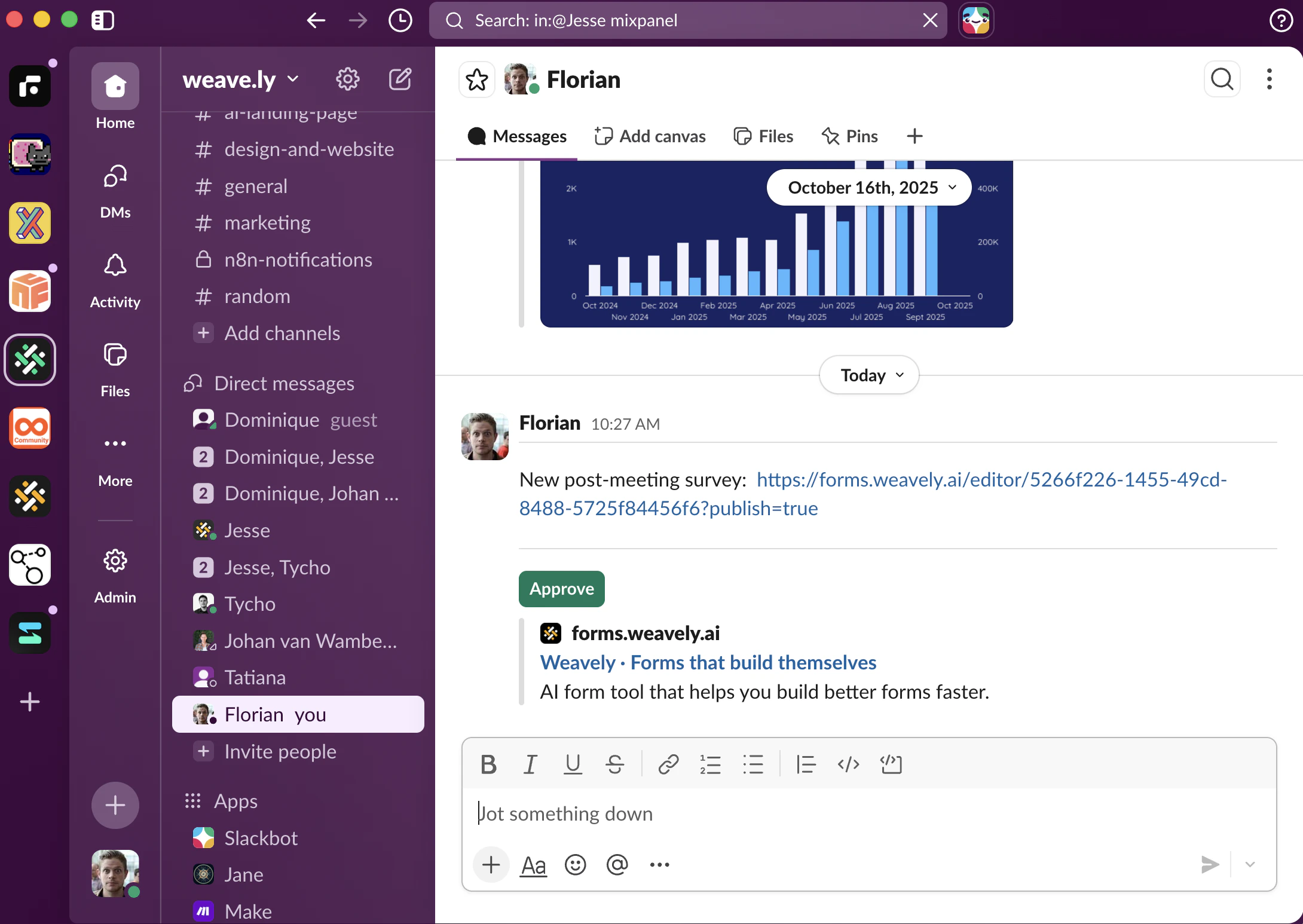Screen dimensions: 1303x924
Task: Insert an ordered list in the composer
Action: (710, 764)
